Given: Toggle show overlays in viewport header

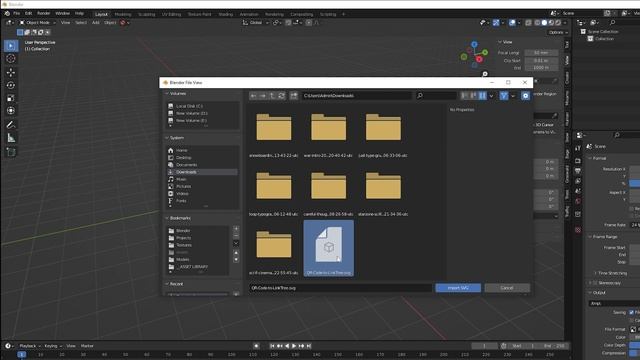Looking at the screenshot, I should [x=512, y=23].
